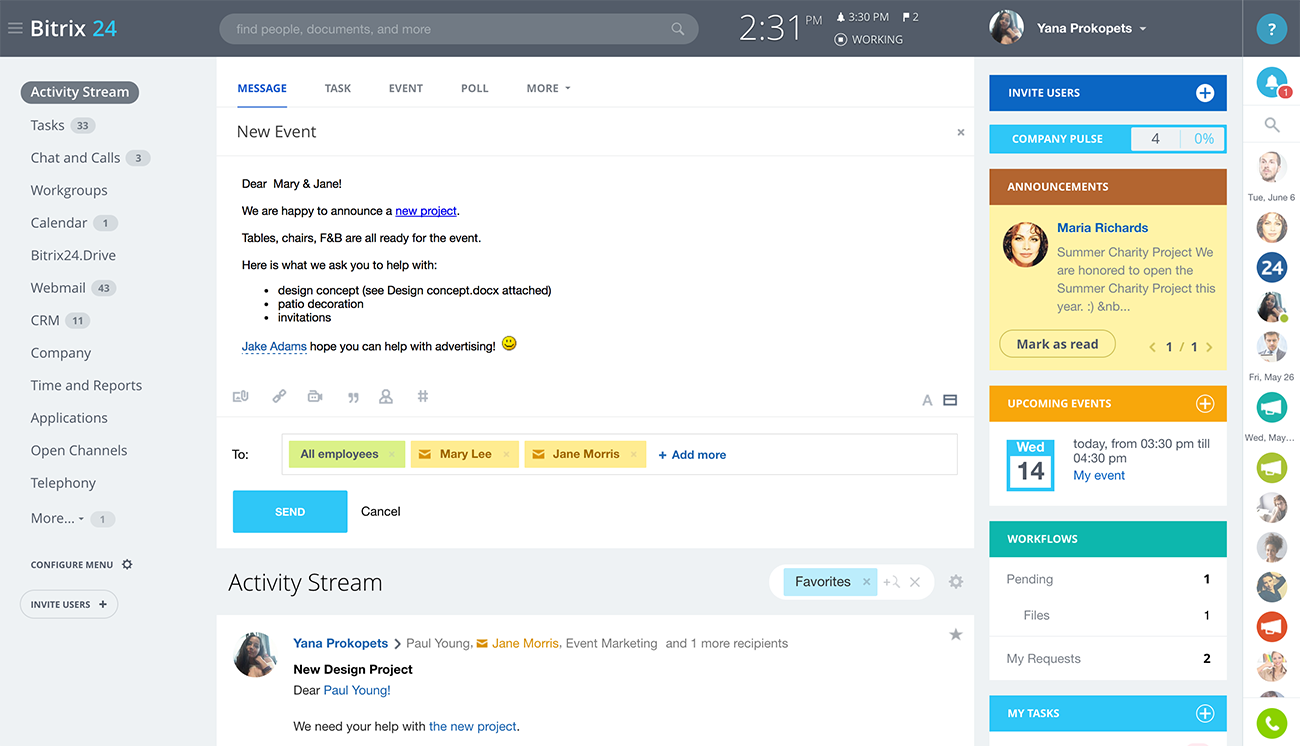Click the blue SEND button

coord(290,511)
